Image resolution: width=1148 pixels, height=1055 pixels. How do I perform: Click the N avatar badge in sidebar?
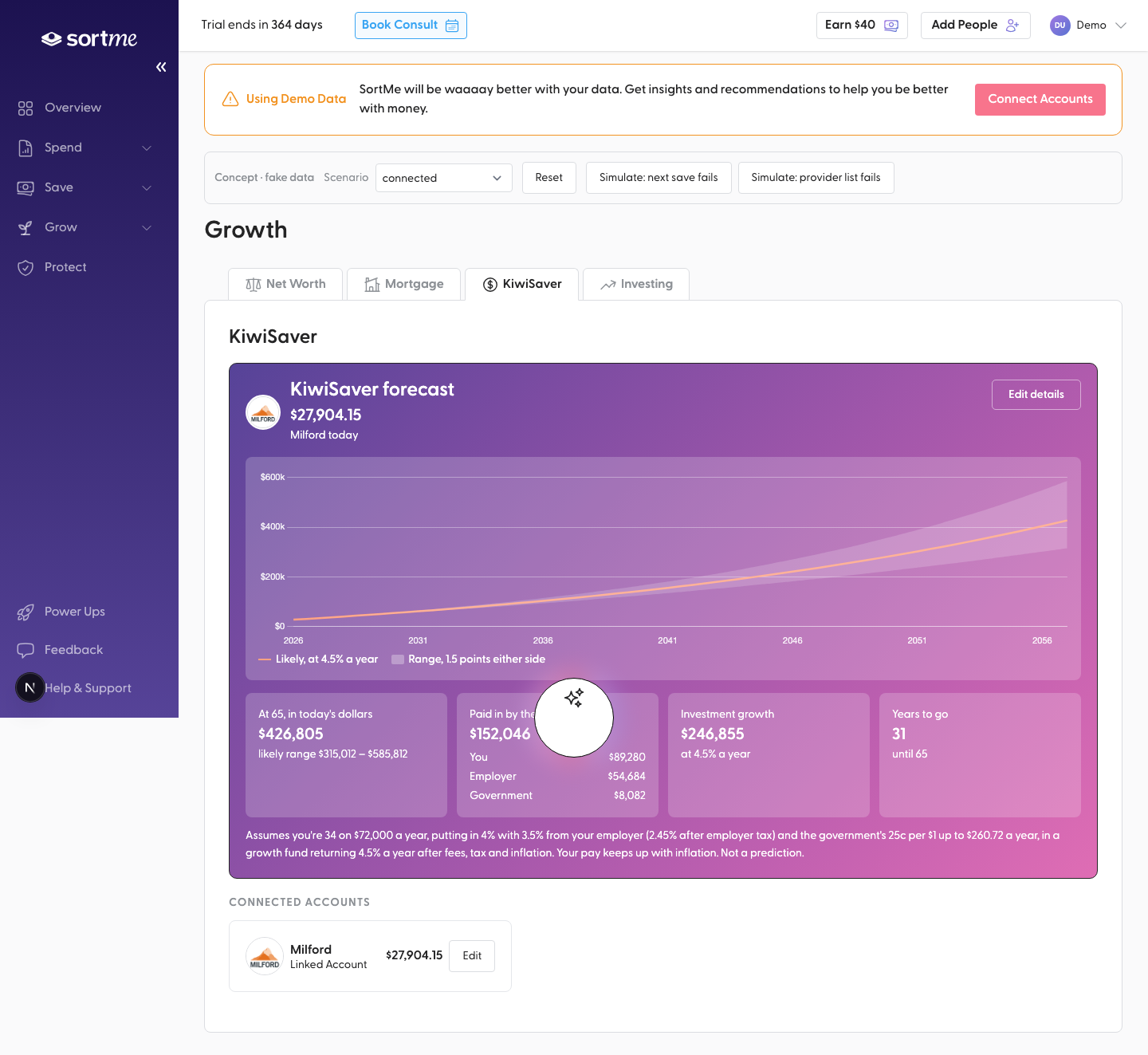pyautogui.click(x=30, y=687)
